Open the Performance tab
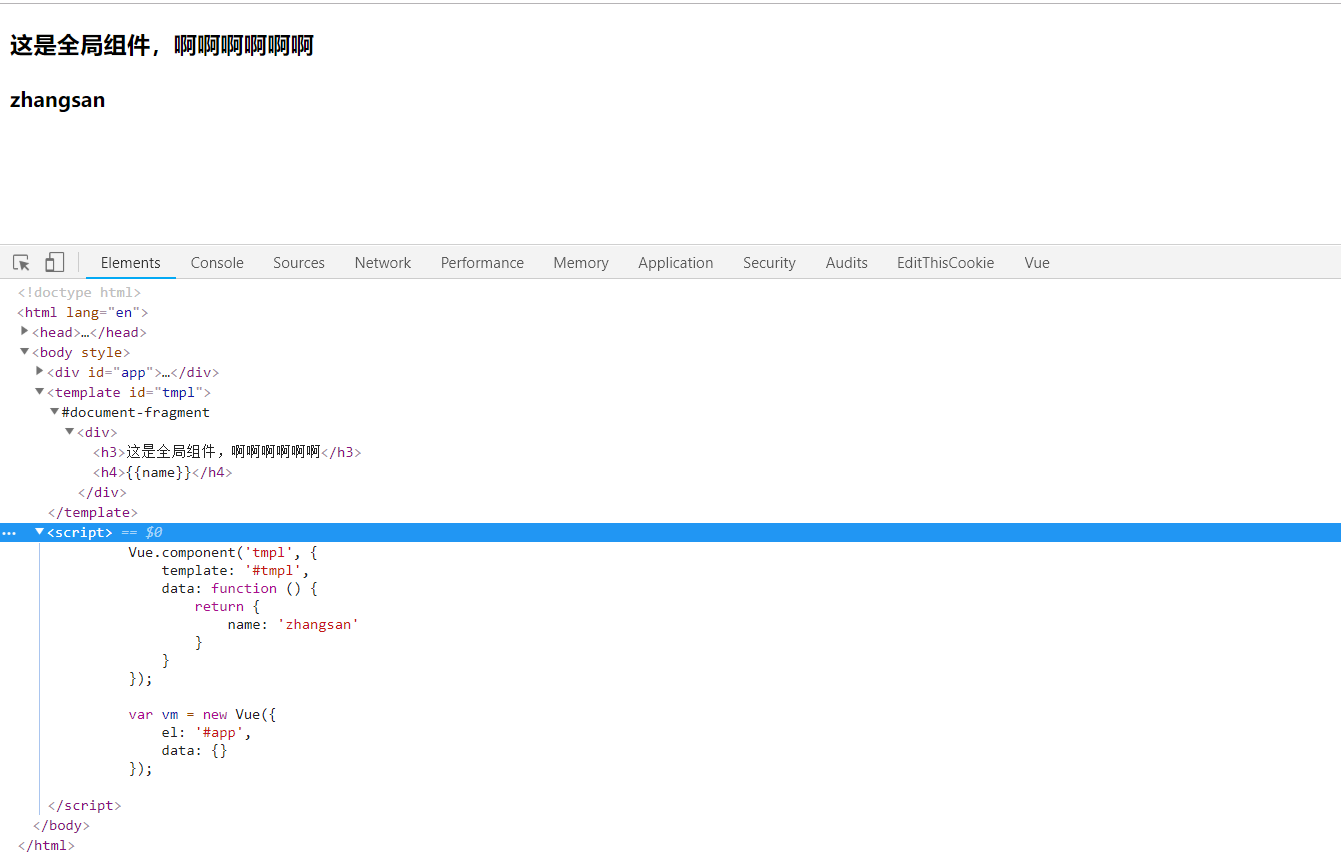 pyautogui.click(x=482, y=263)
